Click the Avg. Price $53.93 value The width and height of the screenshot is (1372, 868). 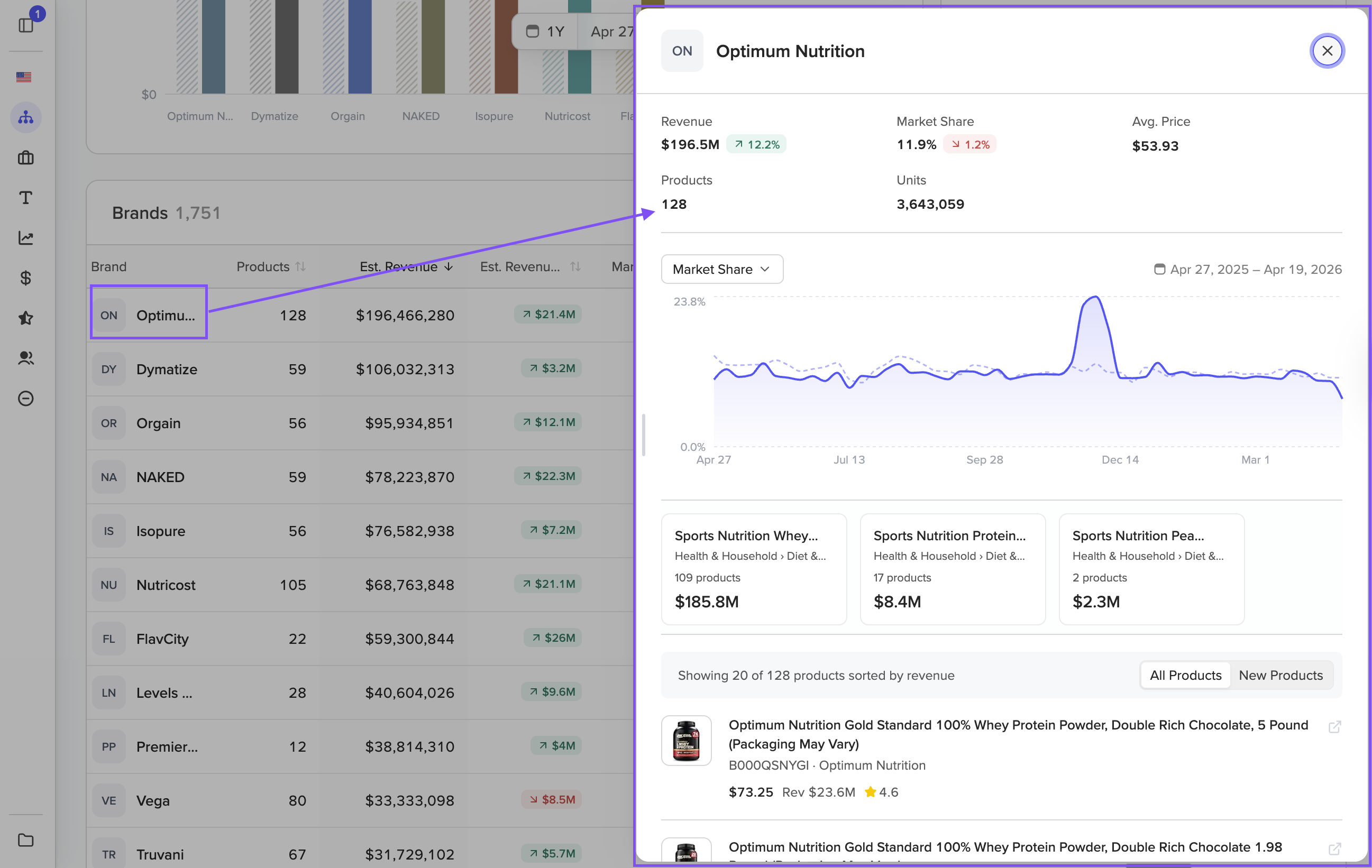point(1155,146)
